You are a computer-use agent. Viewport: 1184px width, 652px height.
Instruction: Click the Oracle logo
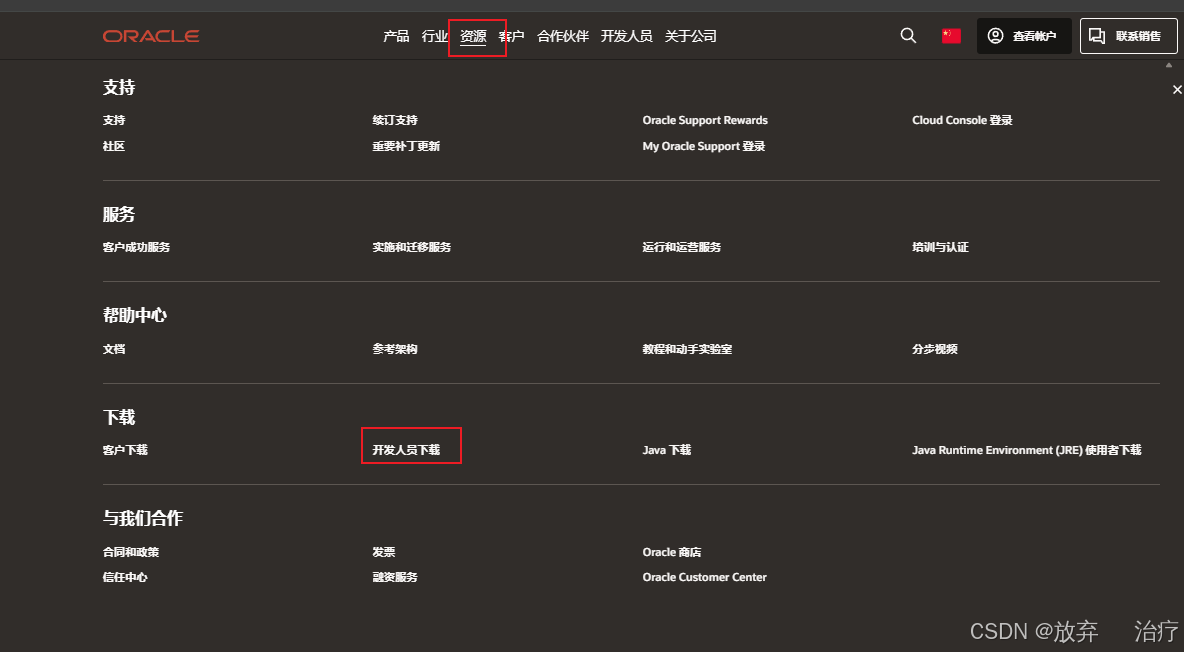[151, 35]
